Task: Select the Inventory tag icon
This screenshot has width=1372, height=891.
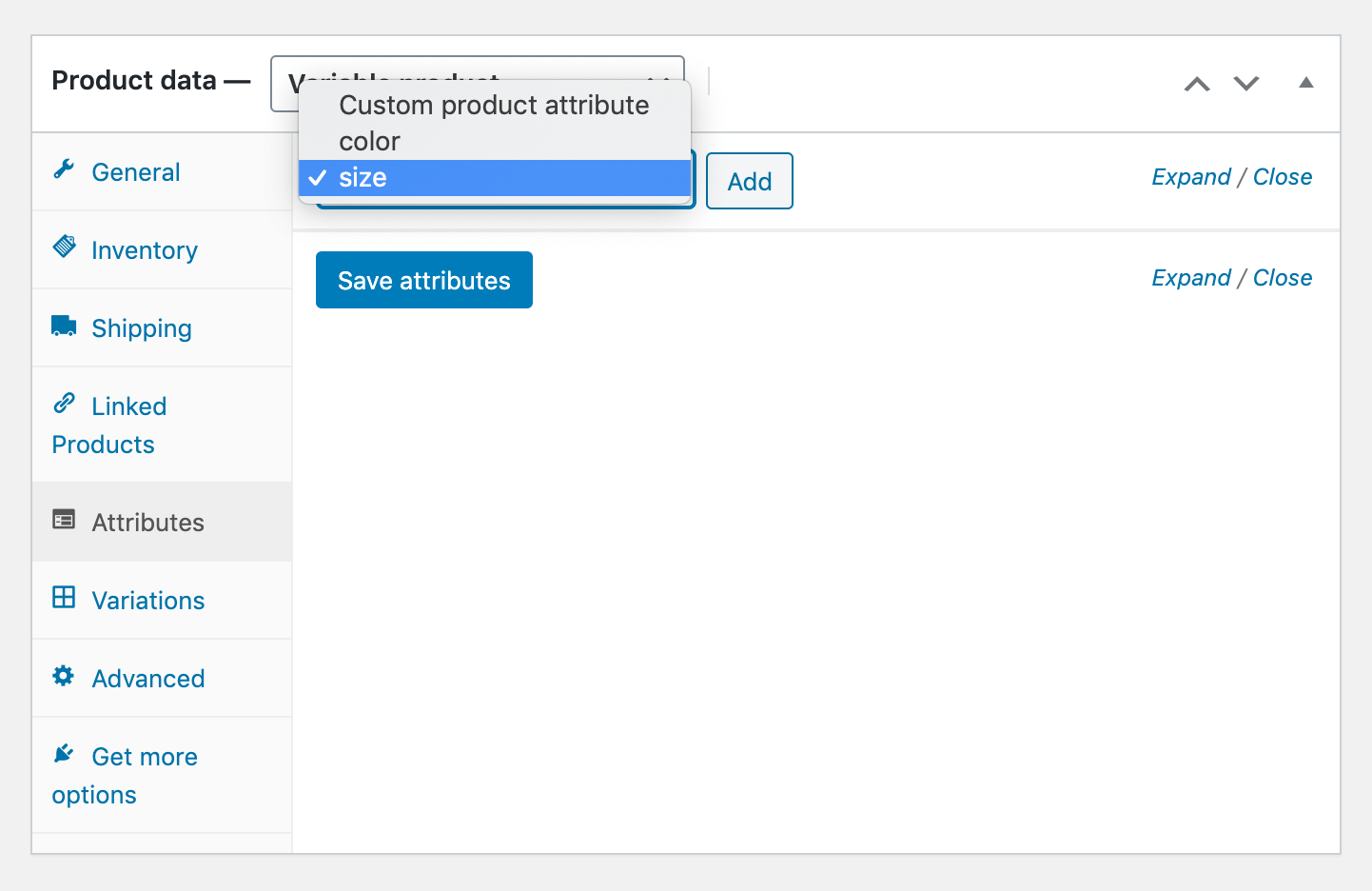Action: point(63,247)
